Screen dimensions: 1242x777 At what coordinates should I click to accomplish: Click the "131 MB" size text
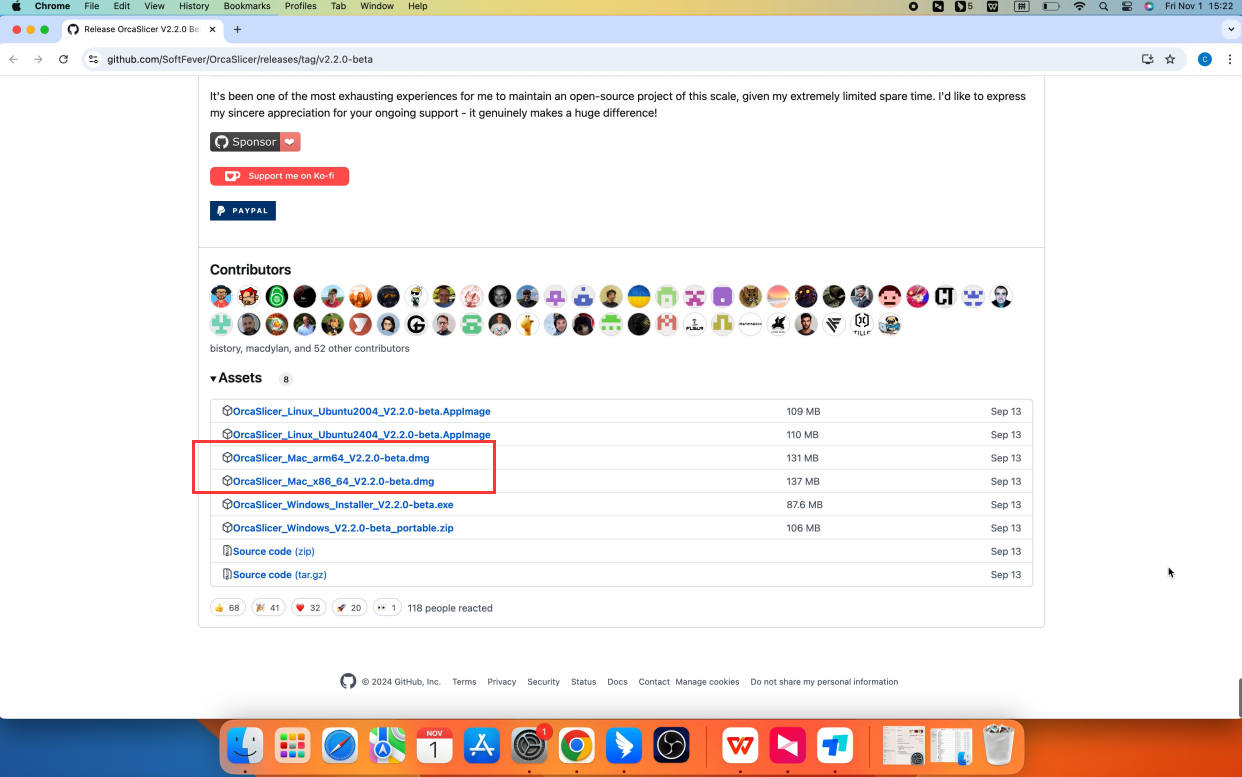tap(803, 458)
